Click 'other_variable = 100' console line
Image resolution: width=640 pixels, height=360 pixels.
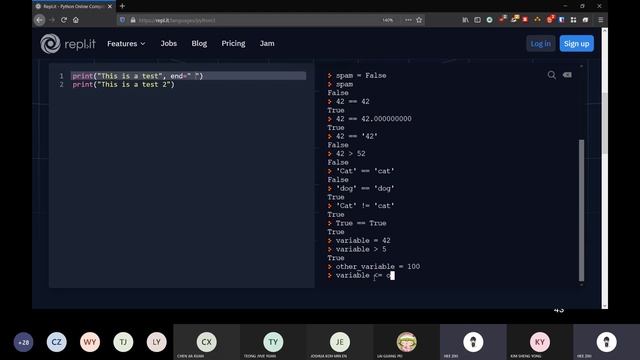378,267
